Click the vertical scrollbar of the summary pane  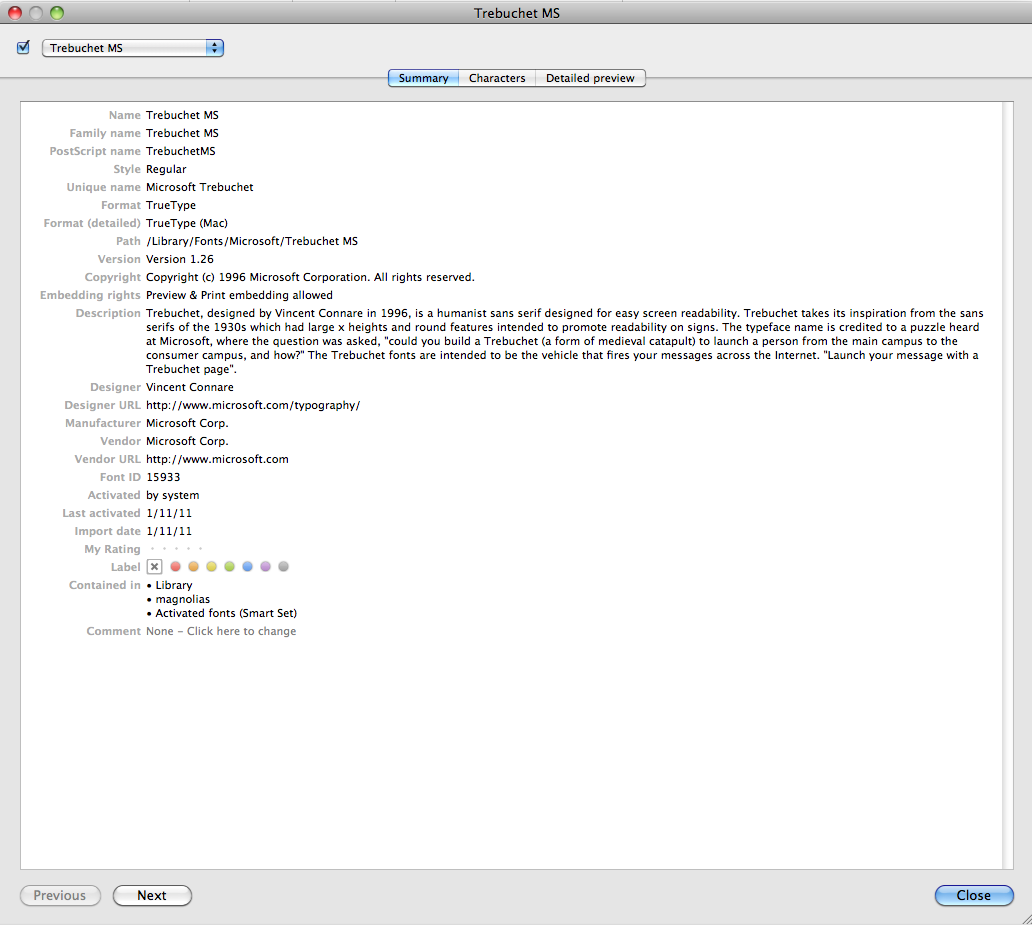tap(1008, 485)
